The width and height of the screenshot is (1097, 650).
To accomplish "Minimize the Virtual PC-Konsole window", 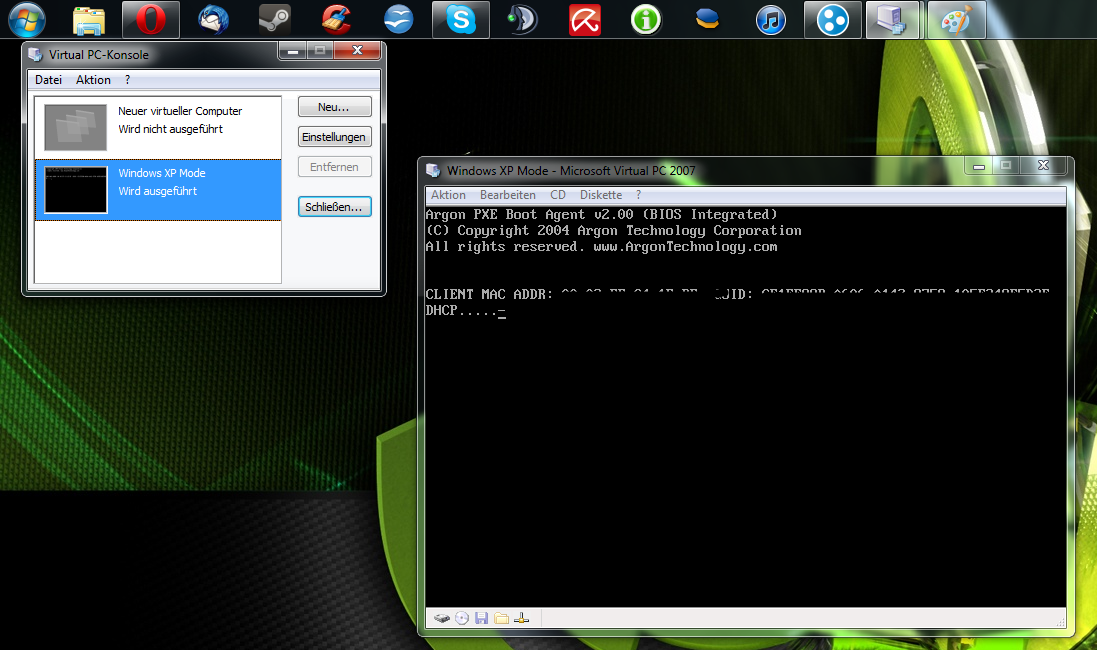I will 292,50.
